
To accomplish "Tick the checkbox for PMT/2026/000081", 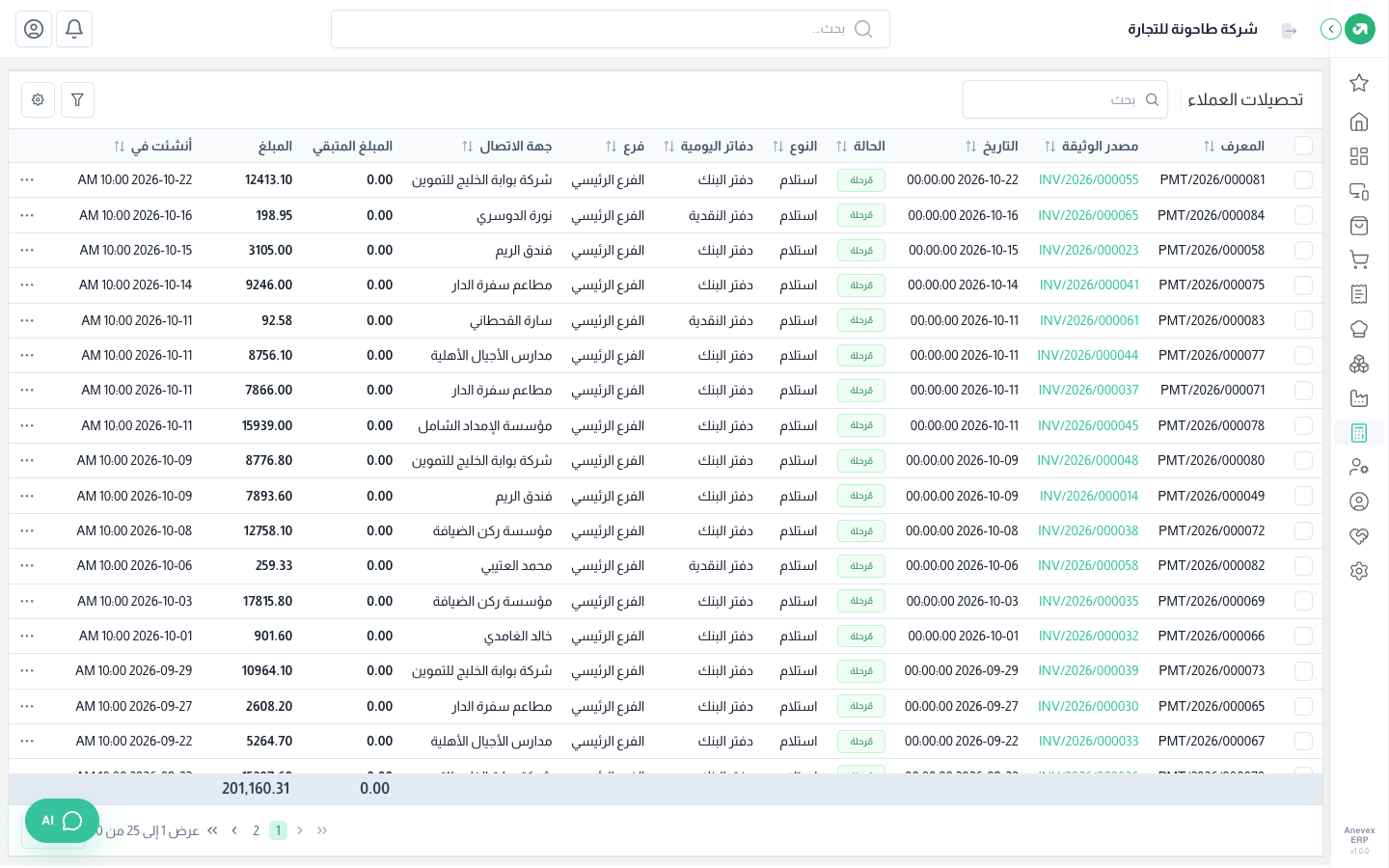I will (1303, 180).
